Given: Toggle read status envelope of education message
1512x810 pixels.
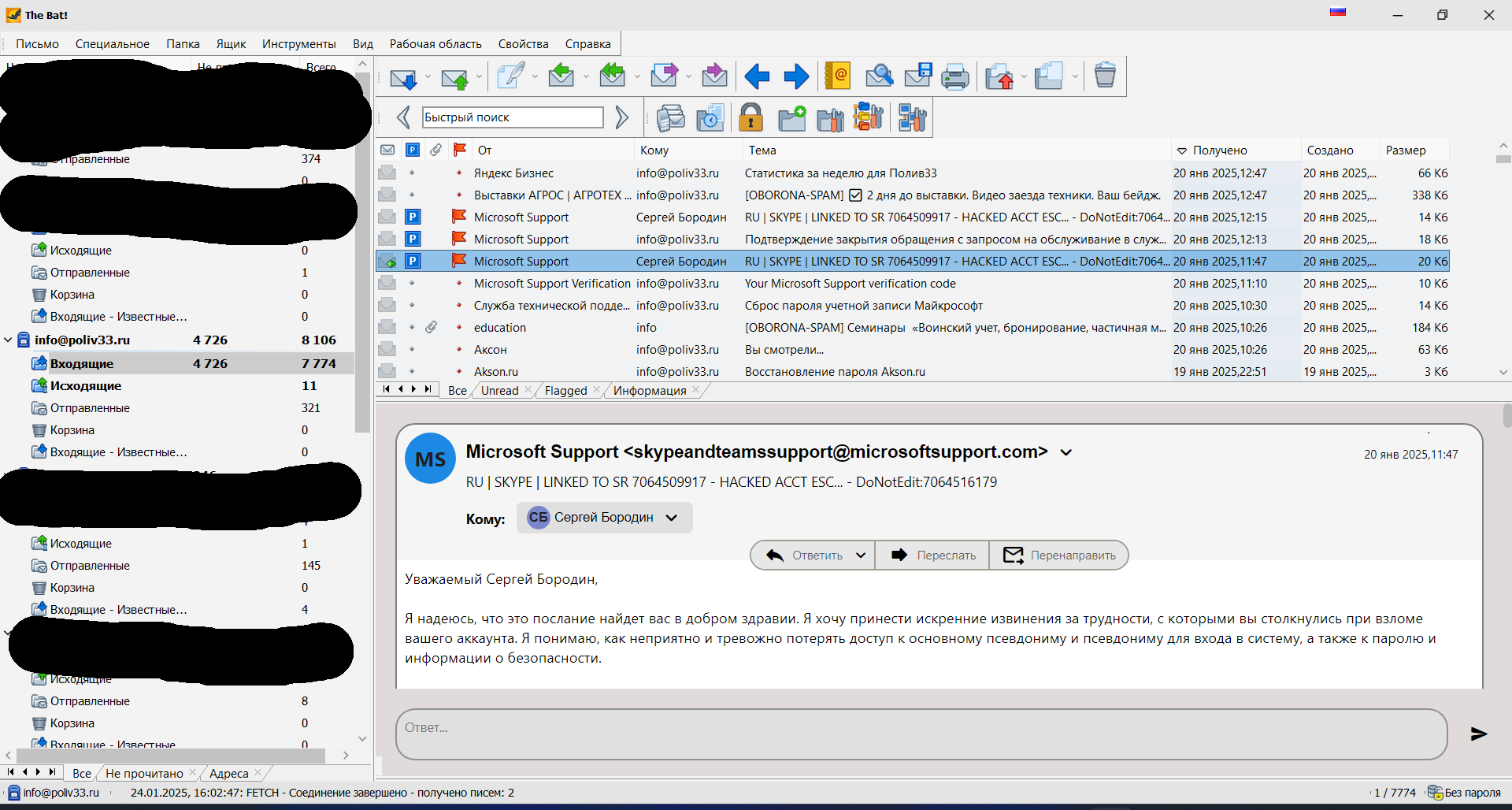Looking at the screenshot, I should click(387, 327).
